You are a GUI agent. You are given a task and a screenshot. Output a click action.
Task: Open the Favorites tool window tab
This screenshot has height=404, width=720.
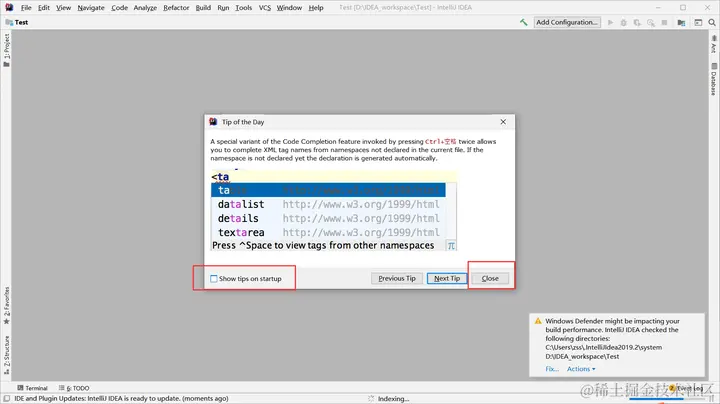pos(6,306)
